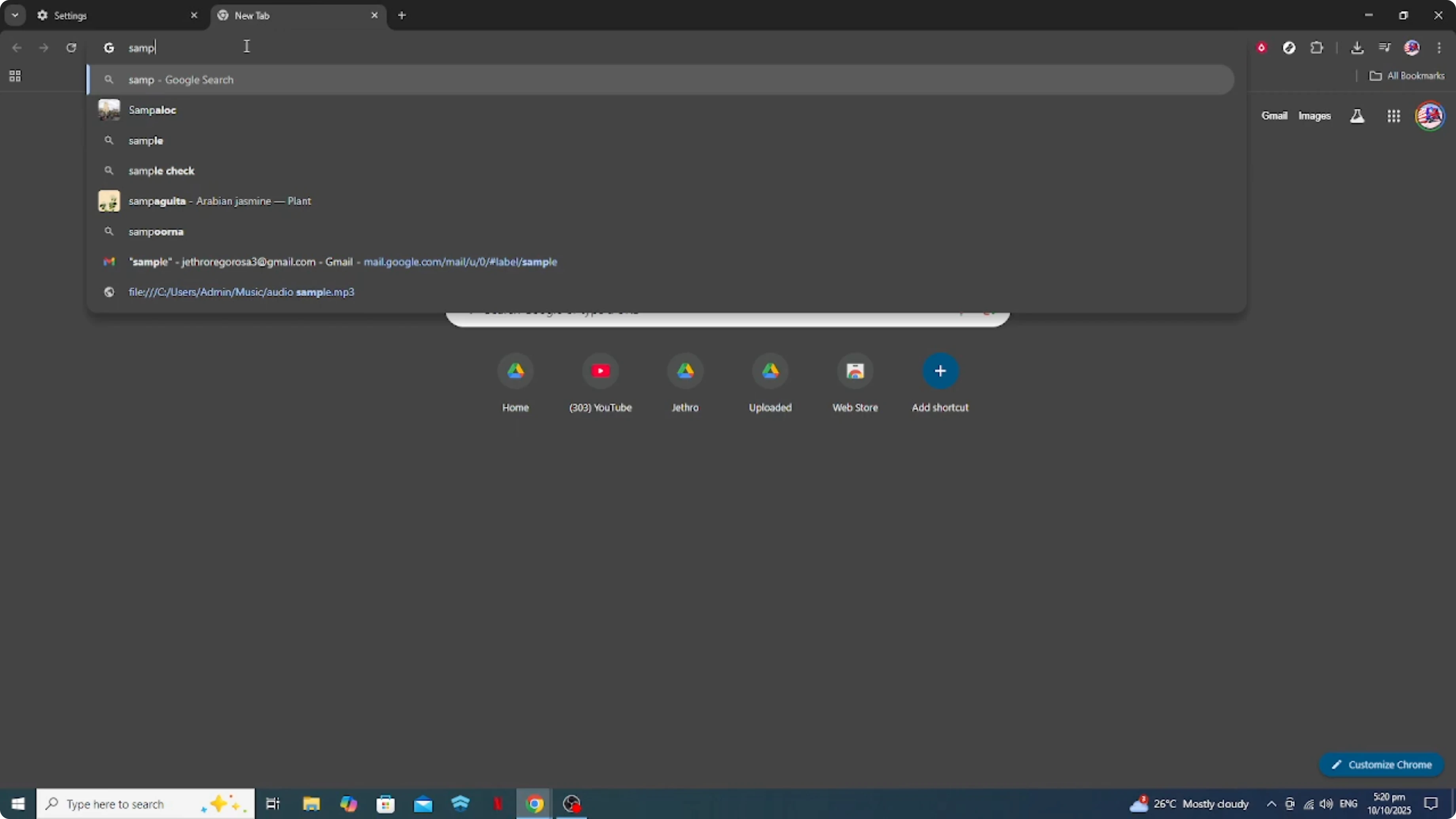Click the browser back arrow
This screenshot has width=1456, height=819.
point(17,47)
